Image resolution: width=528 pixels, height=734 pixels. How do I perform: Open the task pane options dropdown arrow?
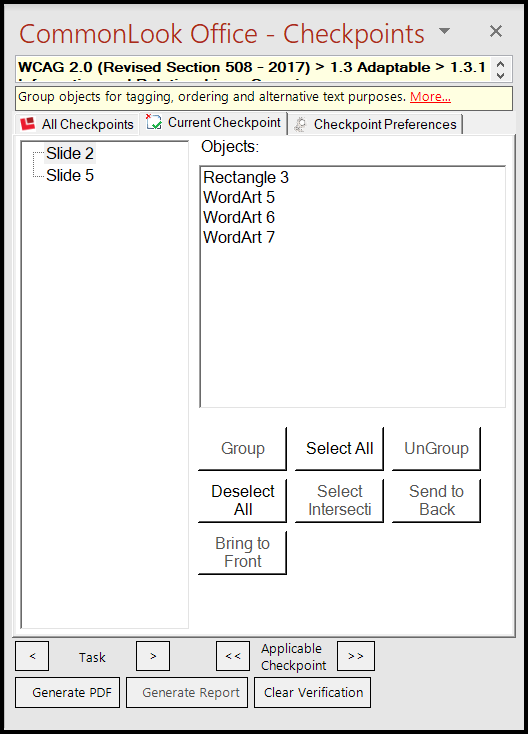click(x=444, y=31)
